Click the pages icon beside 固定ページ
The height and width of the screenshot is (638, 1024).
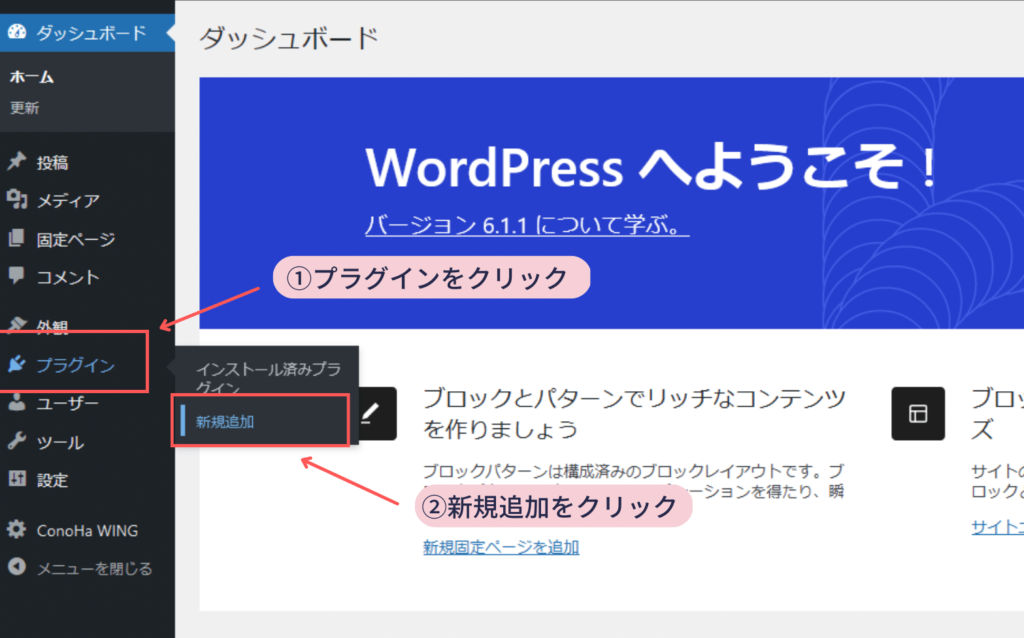(x=17, y=238)
